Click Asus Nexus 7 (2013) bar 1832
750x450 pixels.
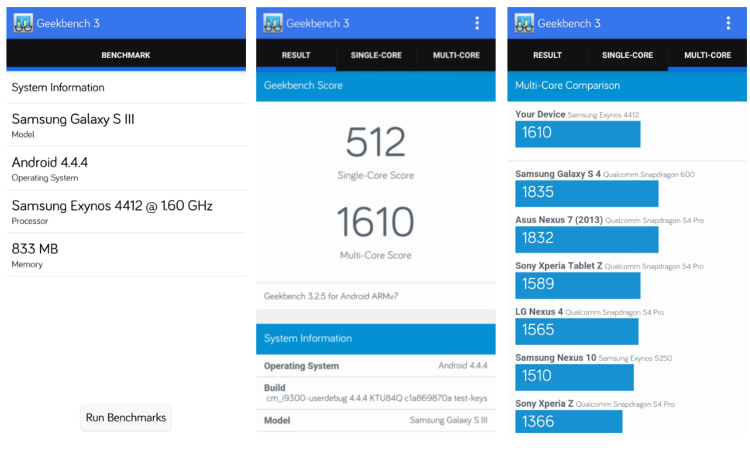coord(586,239)
